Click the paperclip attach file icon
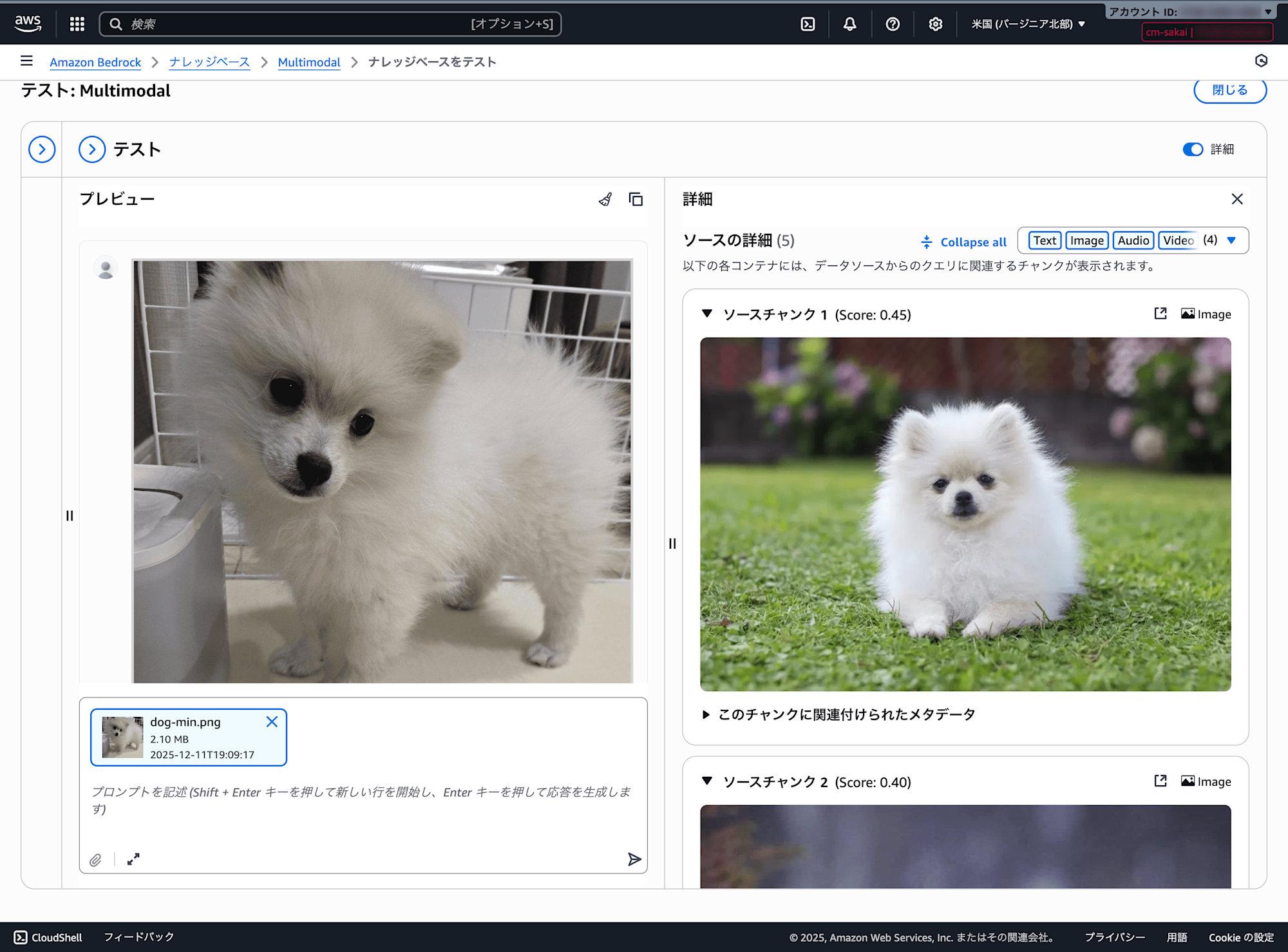The width and height of the screenshot is (1288, 952). [95, 860]
